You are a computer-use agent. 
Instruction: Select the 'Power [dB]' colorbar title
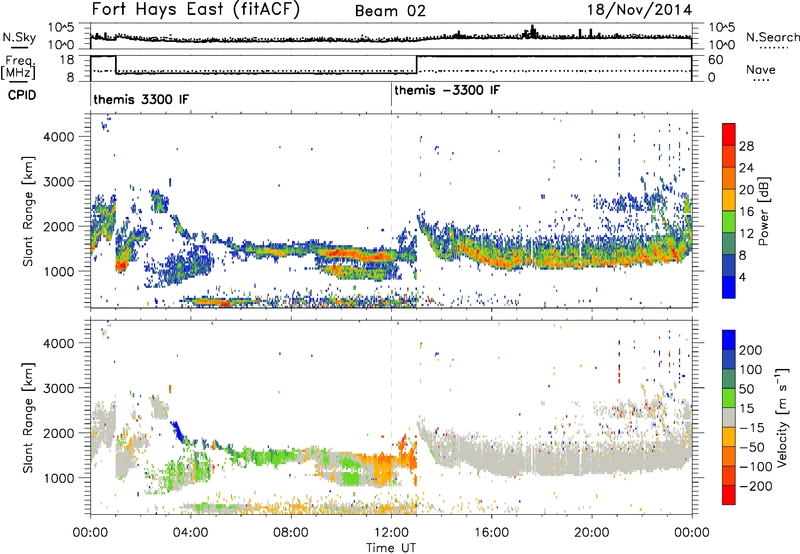[x=764, y=211]
